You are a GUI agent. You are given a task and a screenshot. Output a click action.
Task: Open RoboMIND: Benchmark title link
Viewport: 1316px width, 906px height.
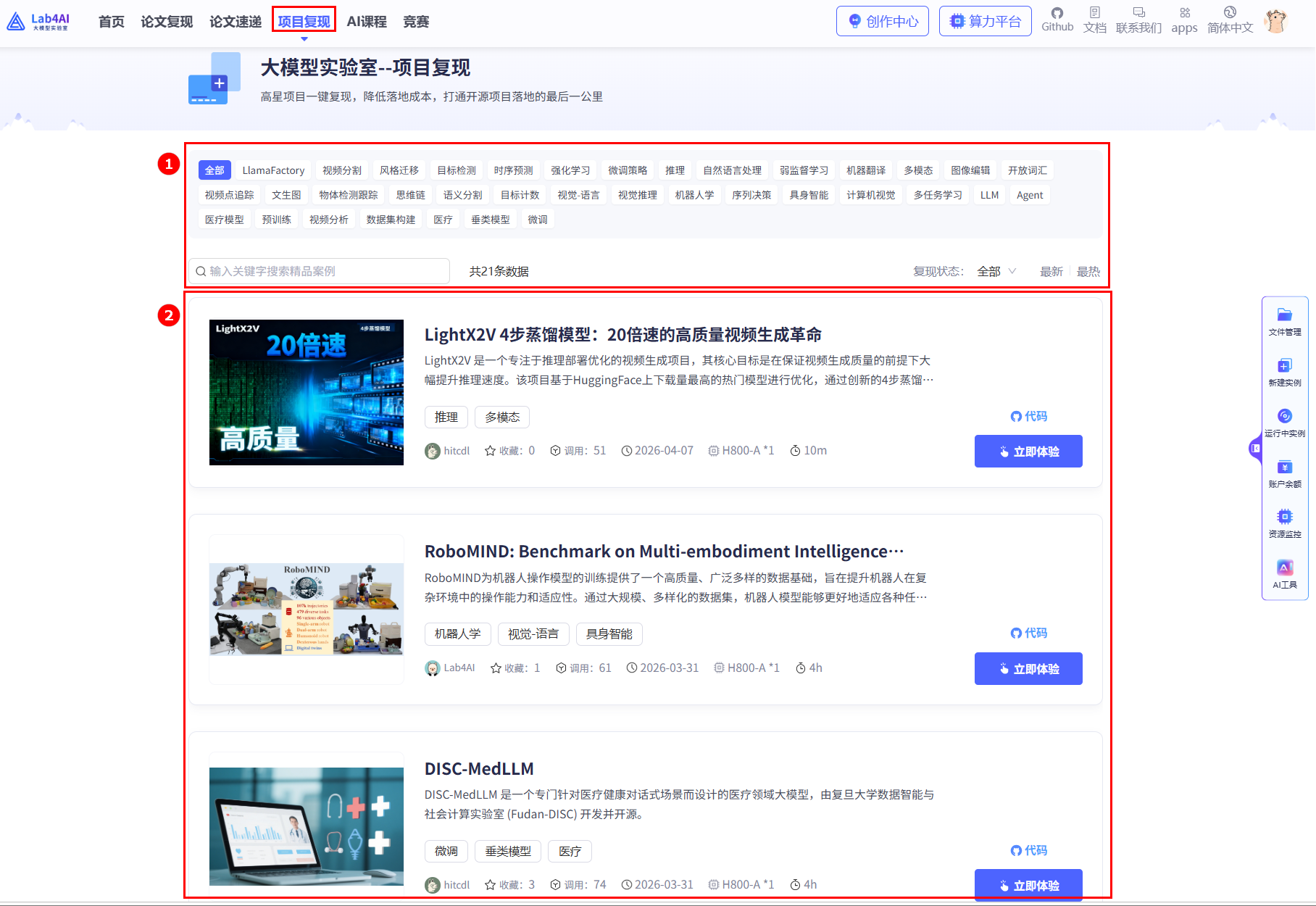pyautogui.click(x=664, y=552)
